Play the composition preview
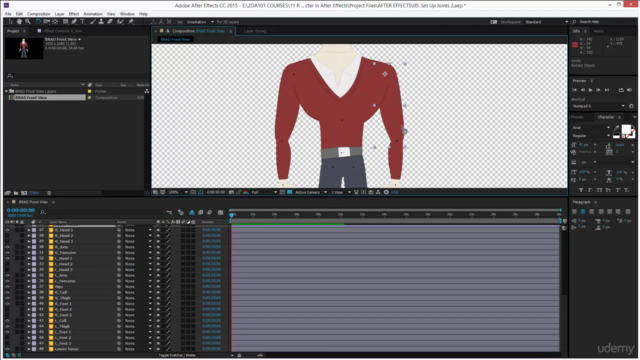 tap(590, 90)
